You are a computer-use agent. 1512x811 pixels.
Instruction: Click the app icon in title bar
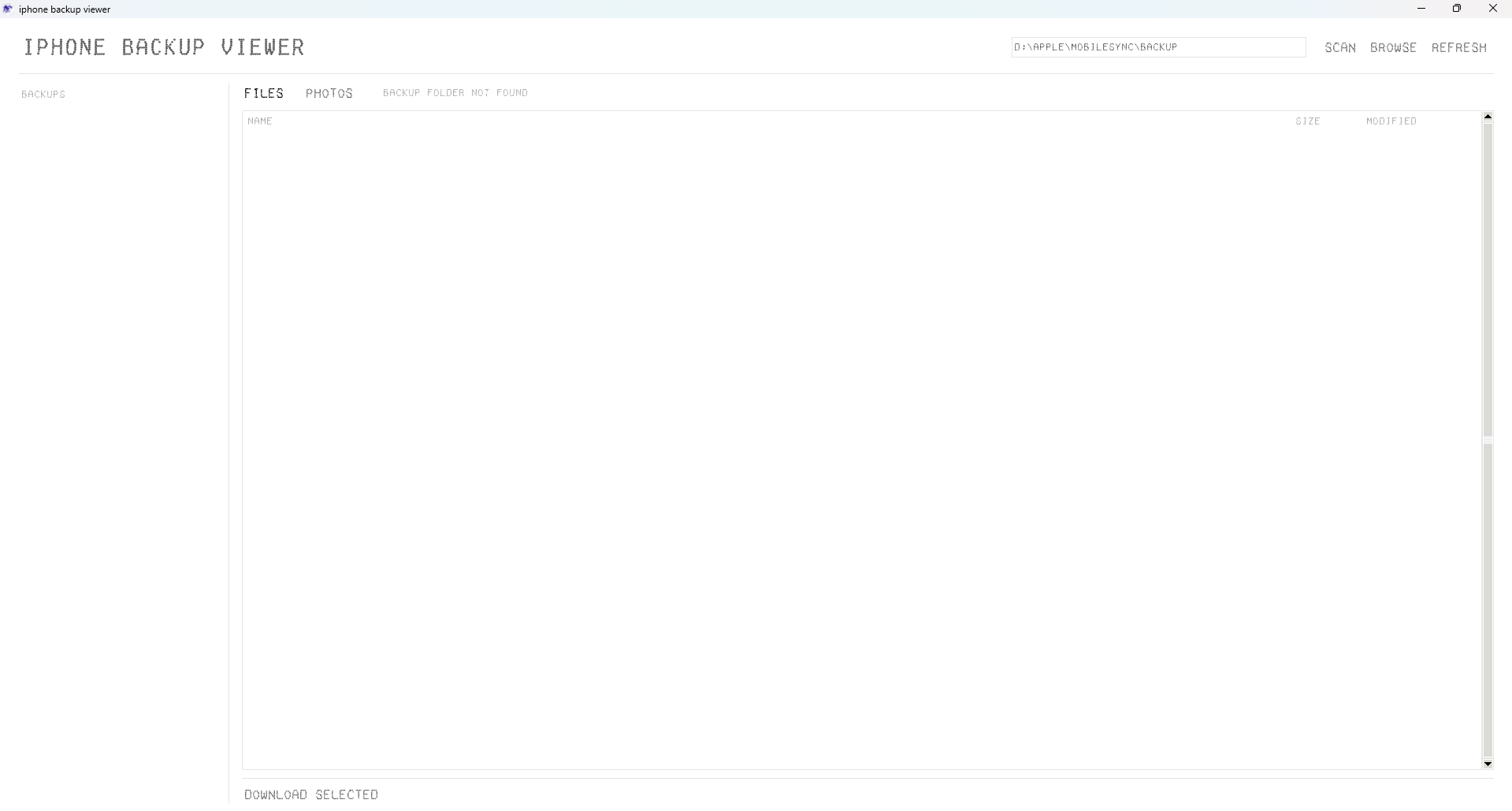click(8, 9)
